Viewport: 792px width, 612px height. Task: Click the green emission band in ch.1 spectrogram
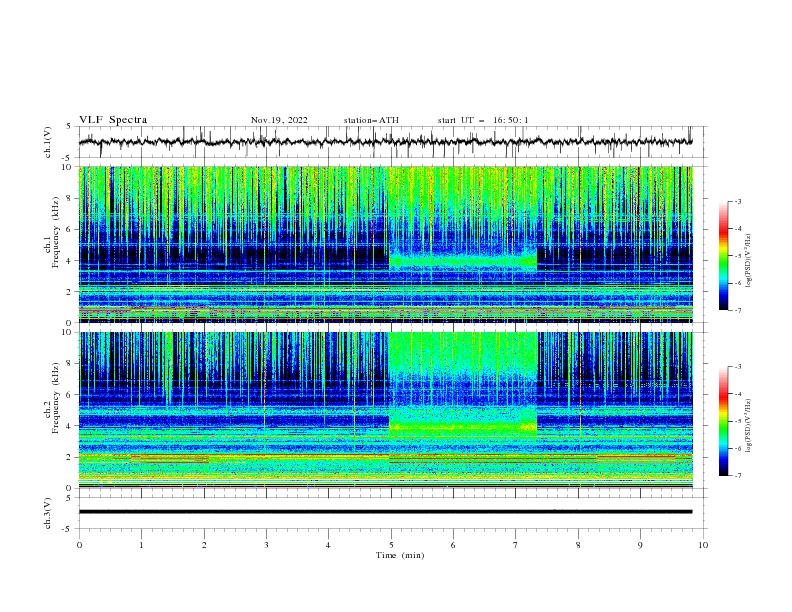point(463,262)
